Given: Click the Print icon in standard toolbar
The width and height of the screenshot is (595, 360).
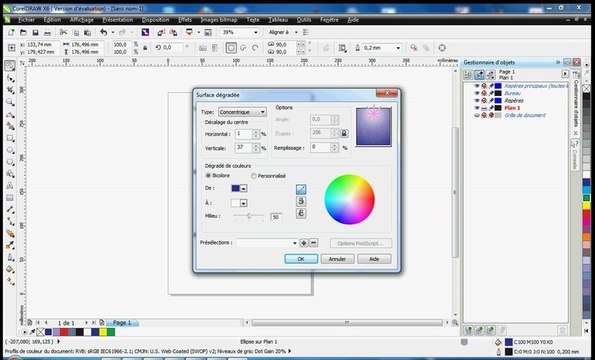Looking at the screenshot, I should click(46, 33).
